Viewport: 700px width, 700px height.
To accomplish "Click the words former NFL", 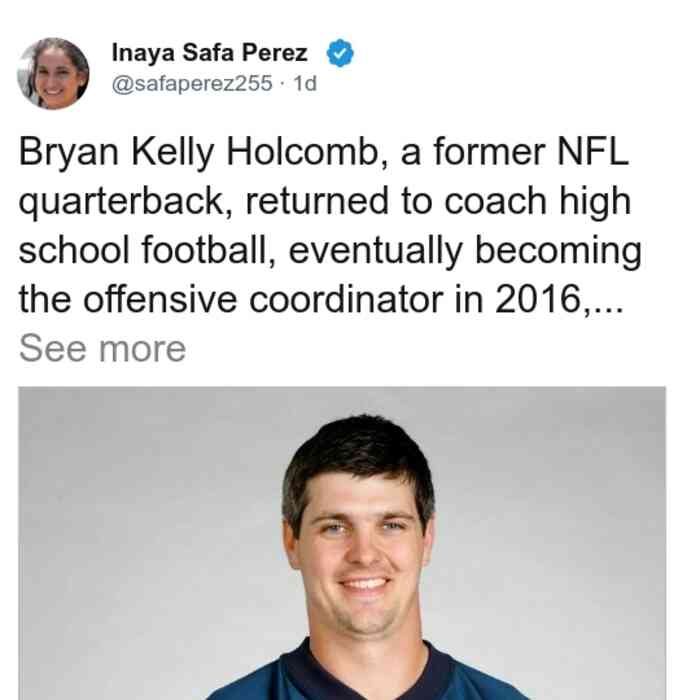I will (531, 152).
